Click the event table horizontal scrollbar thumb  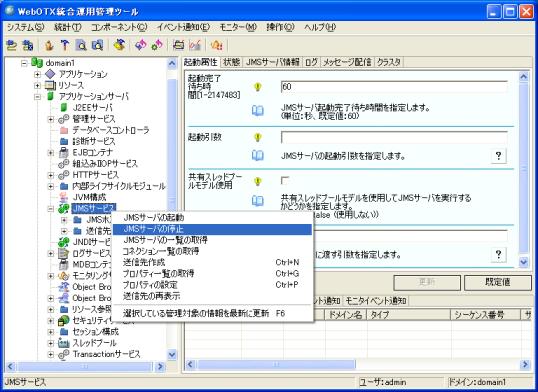pyautogui.click(x=276, y=364)
